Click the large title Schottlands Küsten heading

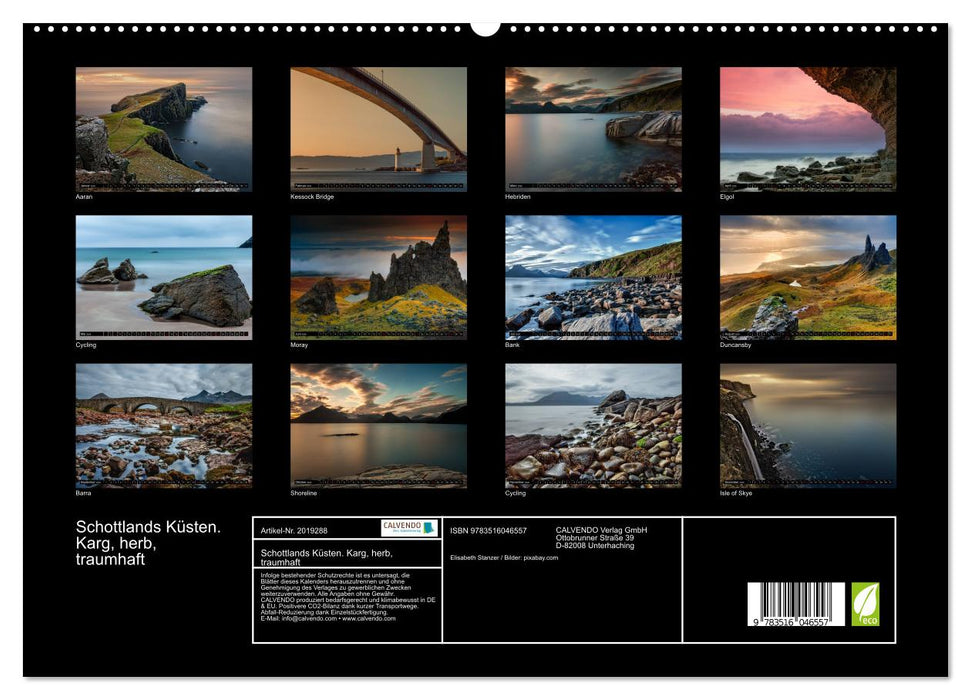tap(149, 542)
